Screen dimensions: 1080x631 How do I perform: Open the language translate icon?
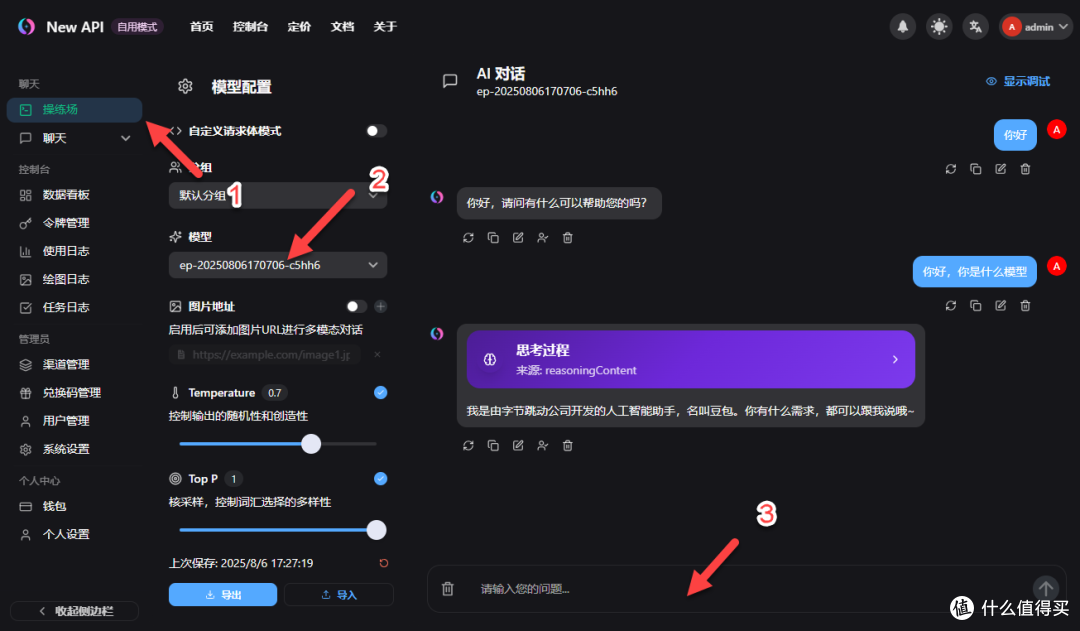975,27
